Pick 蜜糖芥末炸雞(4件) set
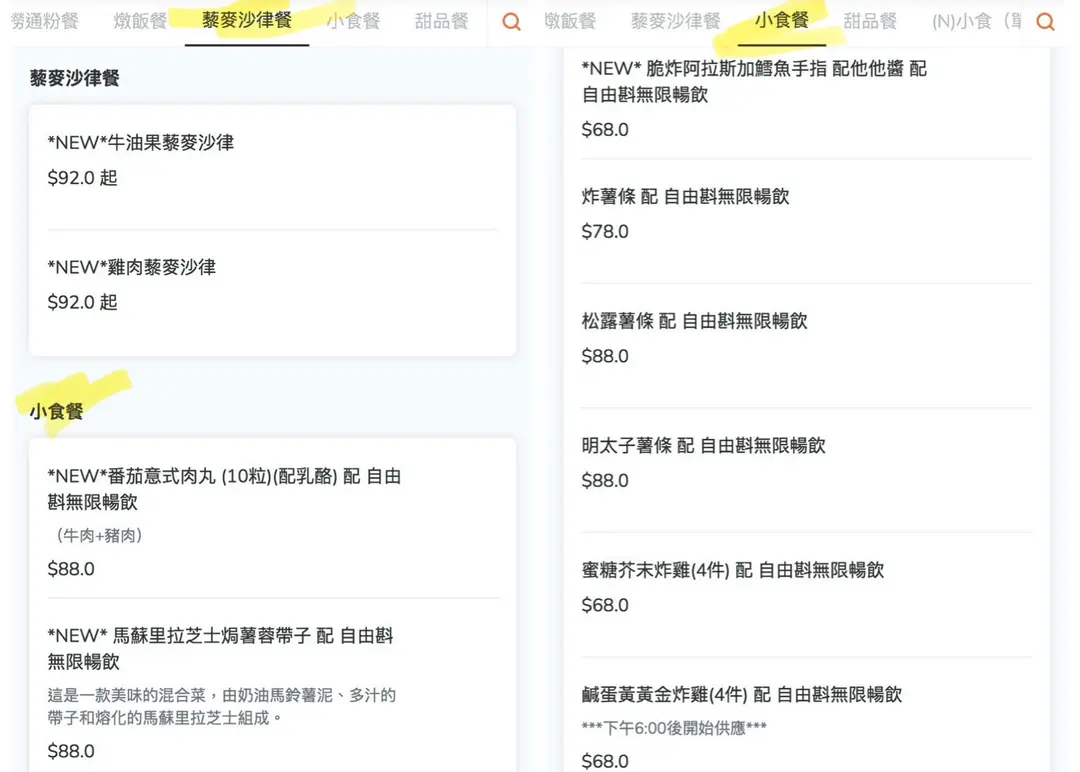This screenshot has height=772, width=1080. (806, 587)
